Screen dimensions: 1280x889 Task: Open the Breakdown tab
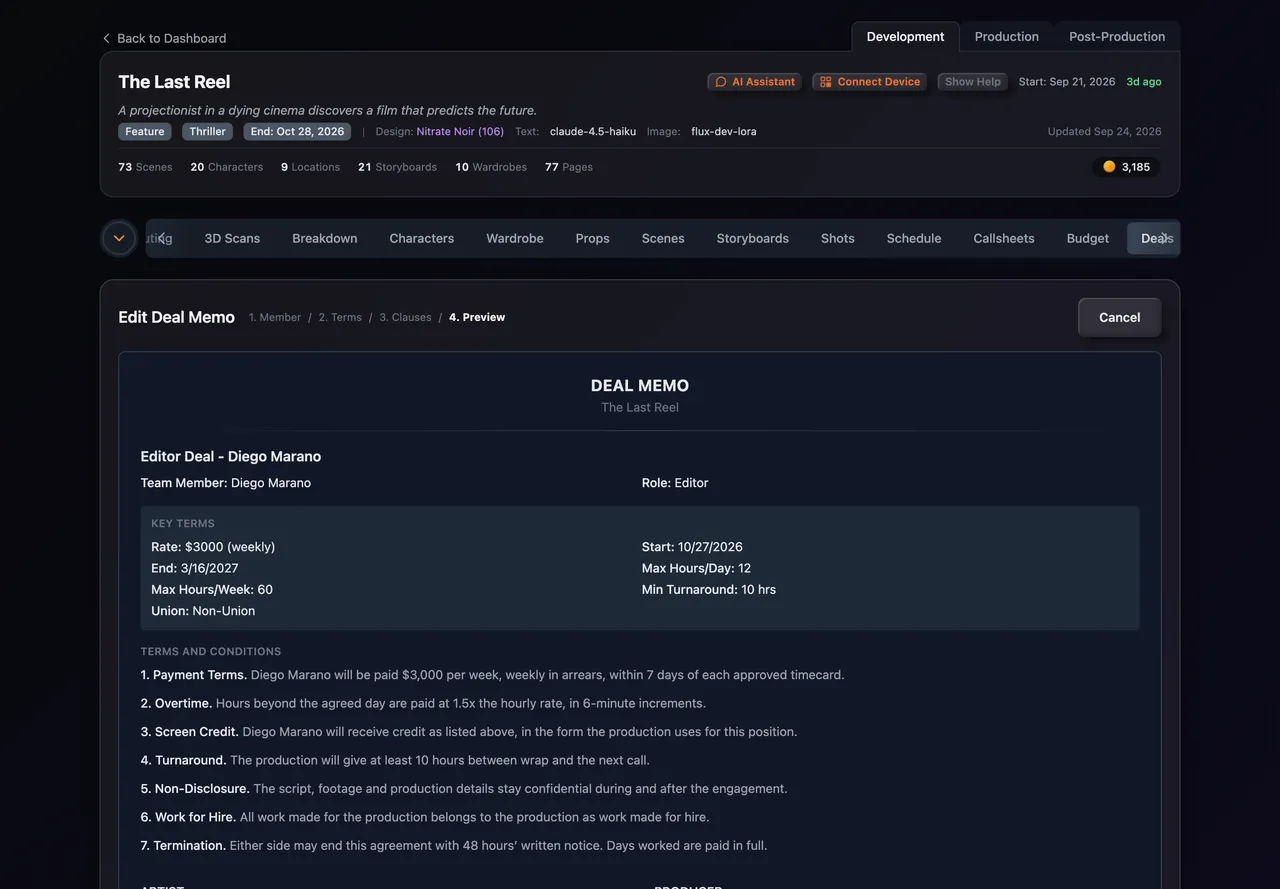coord(325,238)
